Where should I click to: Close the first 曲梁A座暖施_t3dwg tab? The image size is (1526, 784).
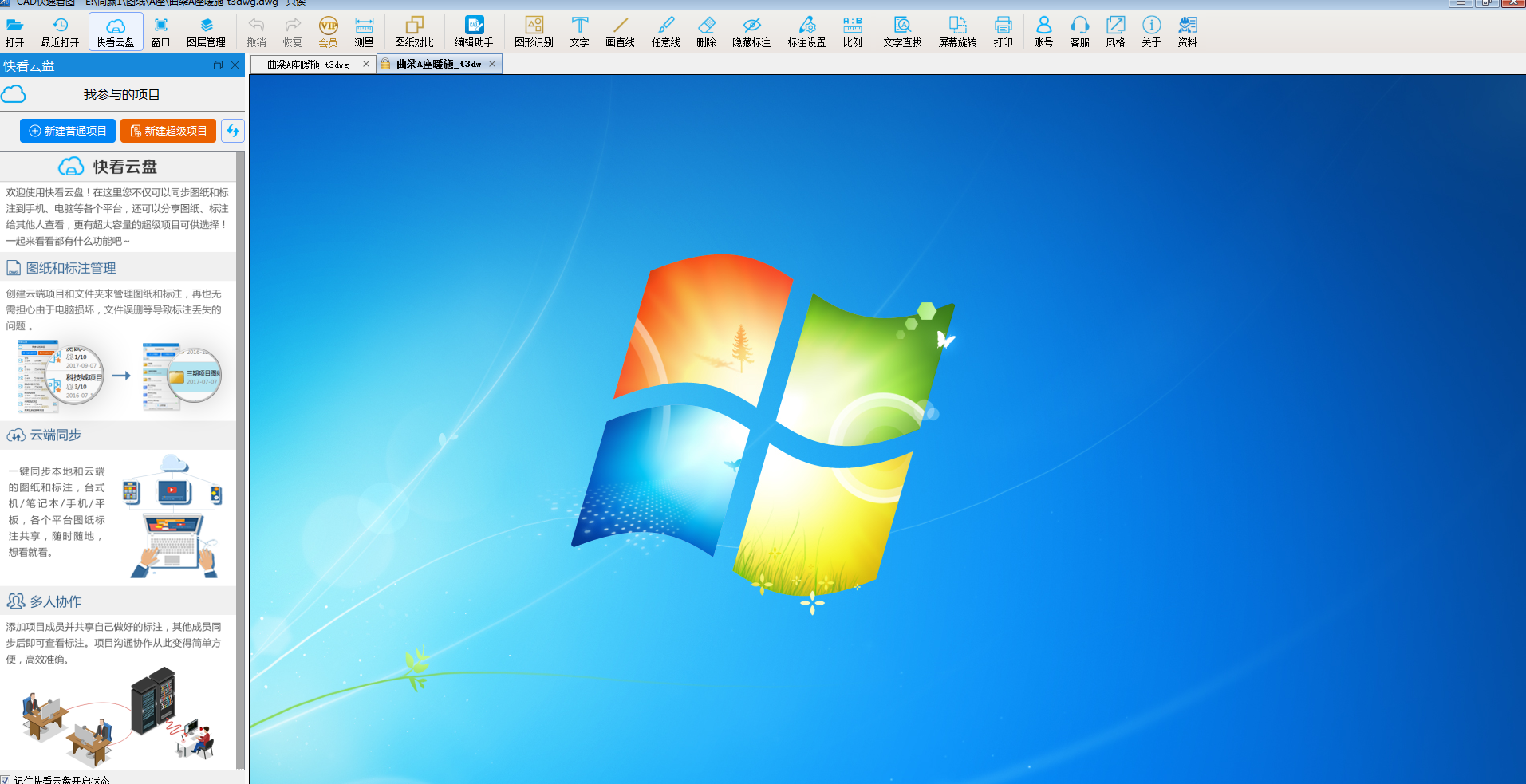click(x=366, y=64)
